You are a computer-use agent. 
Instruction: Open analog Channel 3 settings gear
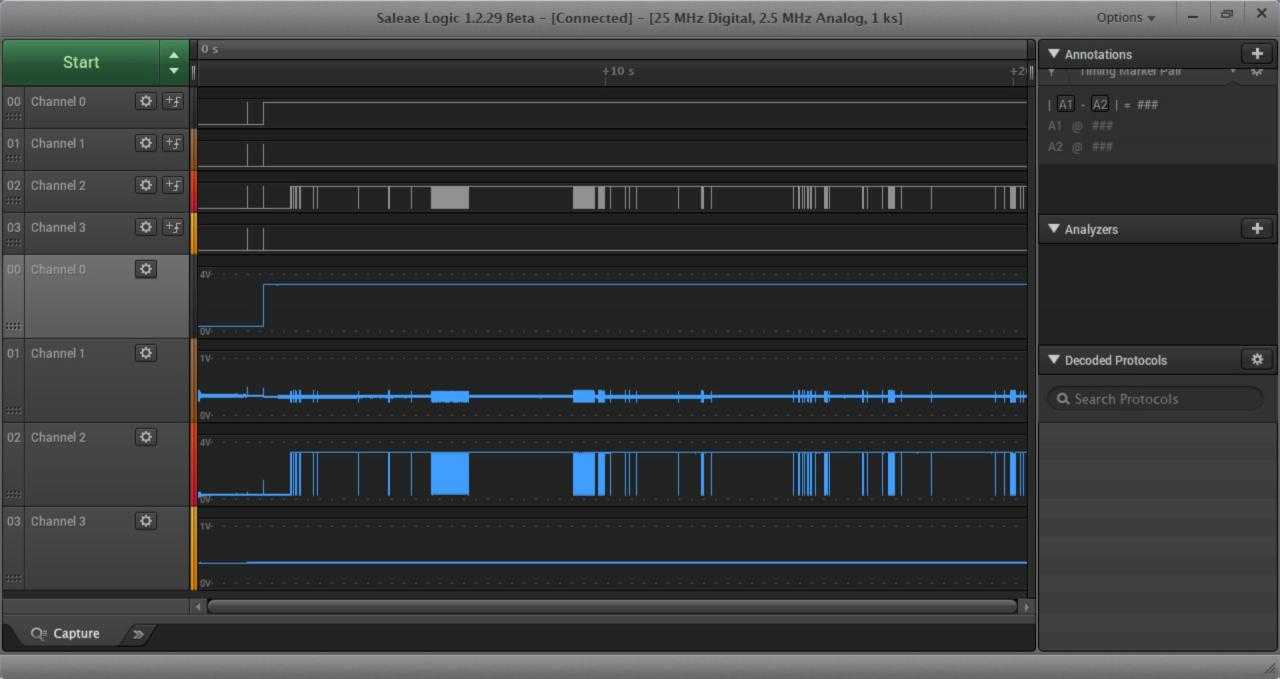point(146,521)
